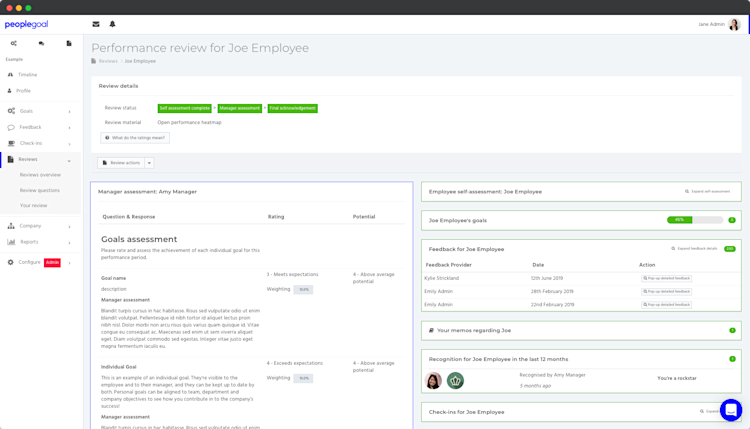
Task: Open the mail envelope icon
Action: pyautogui.click(x=96, y=24)
